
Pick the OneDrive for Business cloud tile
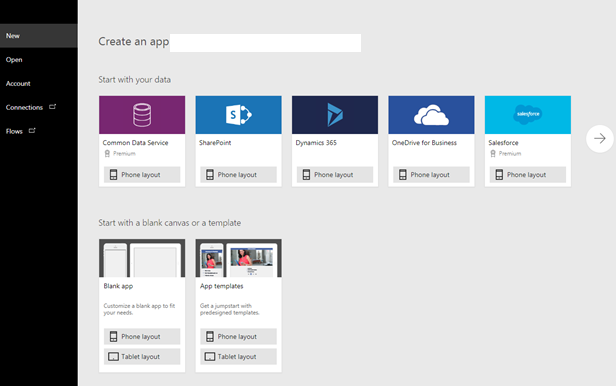click(431, 115)
